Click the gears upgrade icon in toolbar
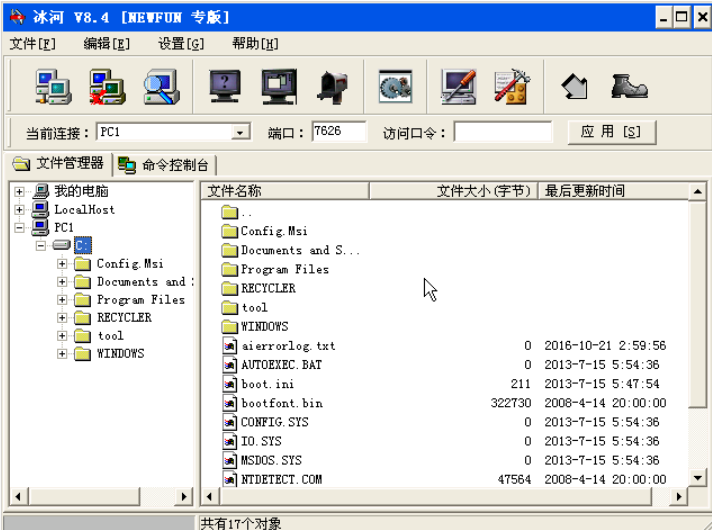This screenshot has width=712, height=530. [396, 87]
